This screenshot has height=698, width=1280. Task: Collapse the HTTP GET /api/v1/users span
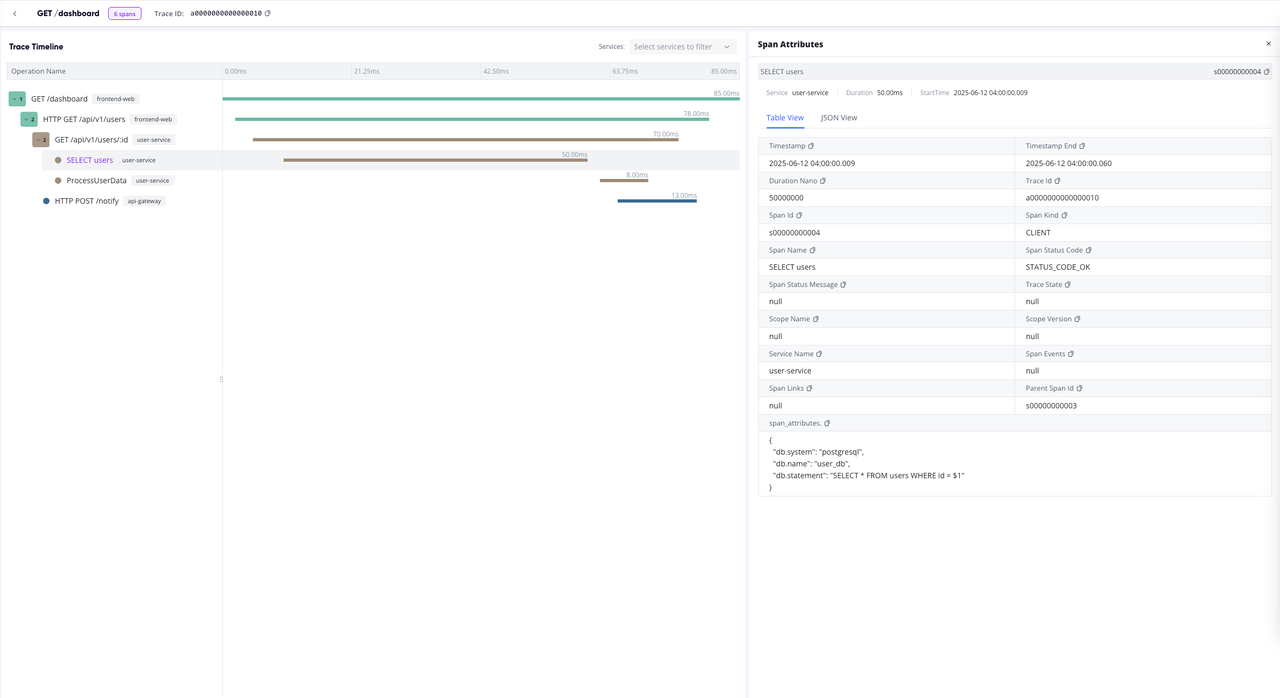(x=29, y=119)
